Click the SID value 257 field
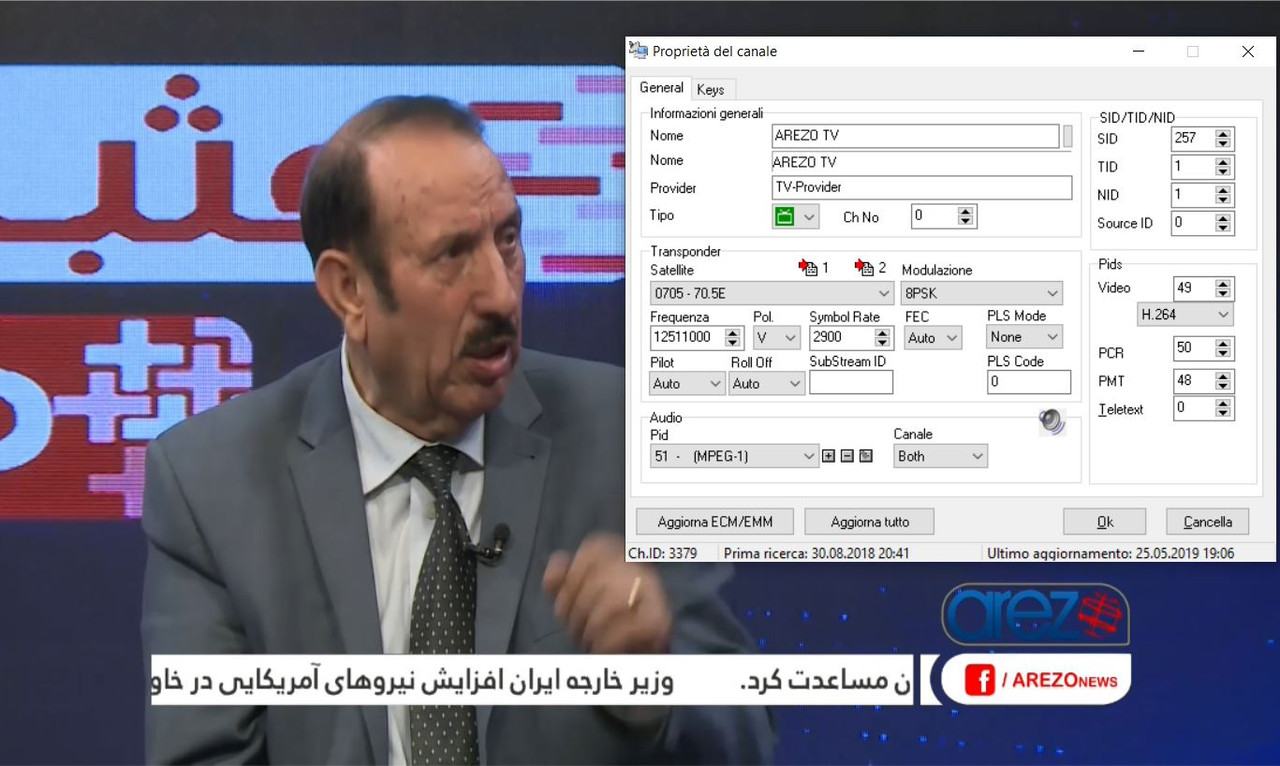The image size is (1280, 766). coord(1193,139)
